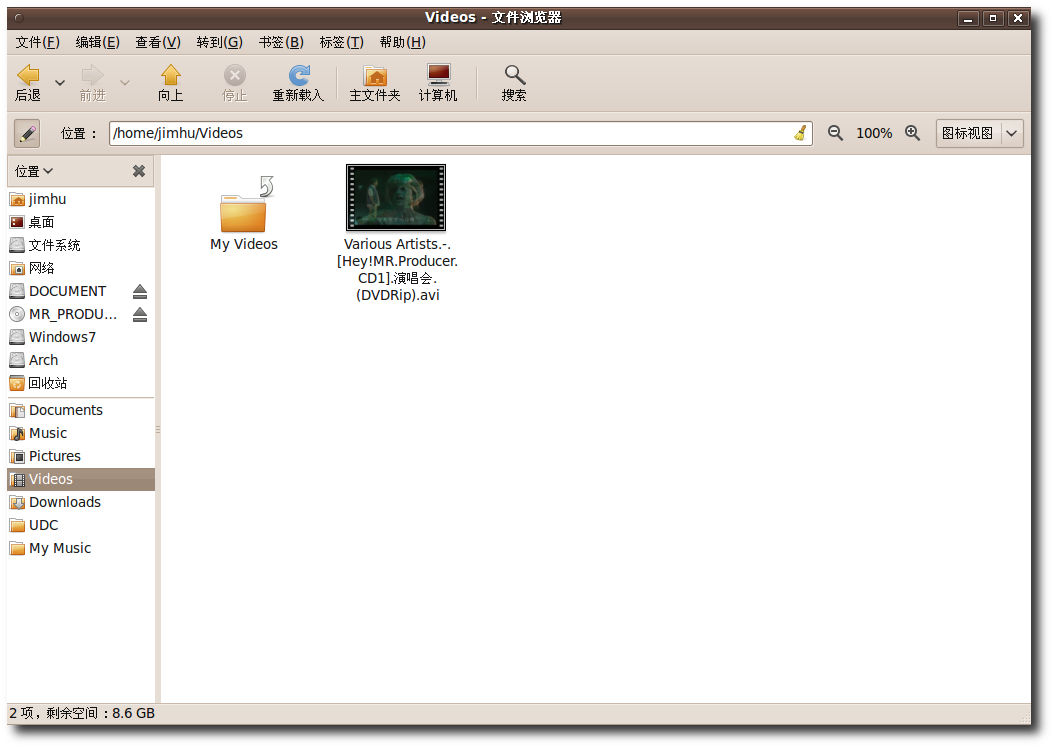Open the 查看(V) menu
The image size is (1054, 748).
[x=158, y=42]
